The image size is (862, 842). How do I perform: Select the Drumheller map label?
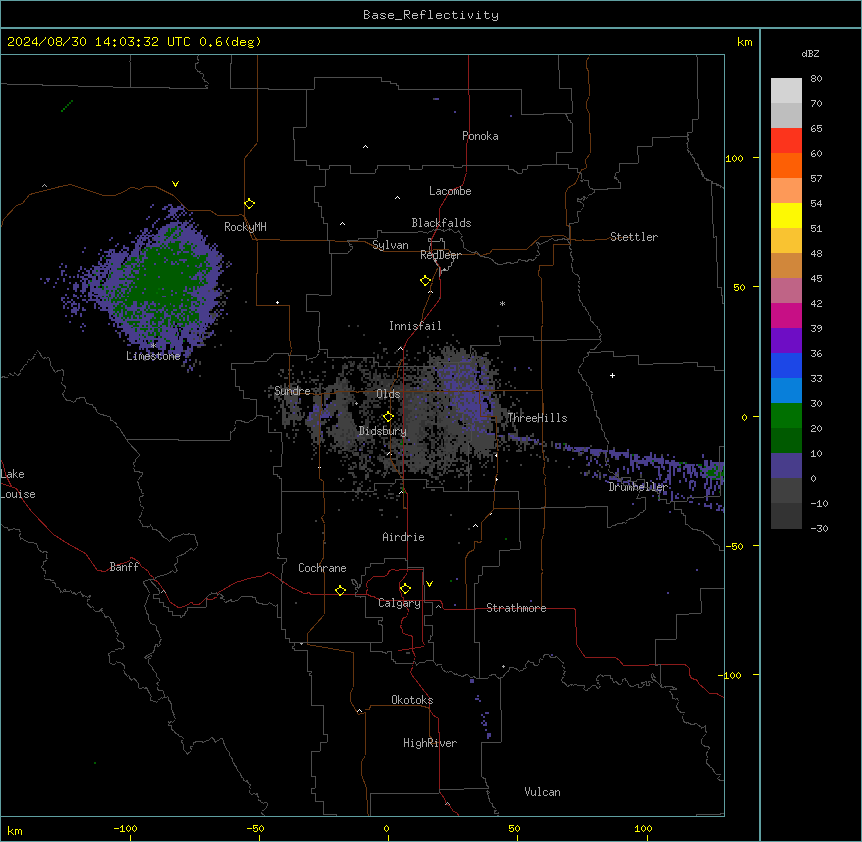638,487
